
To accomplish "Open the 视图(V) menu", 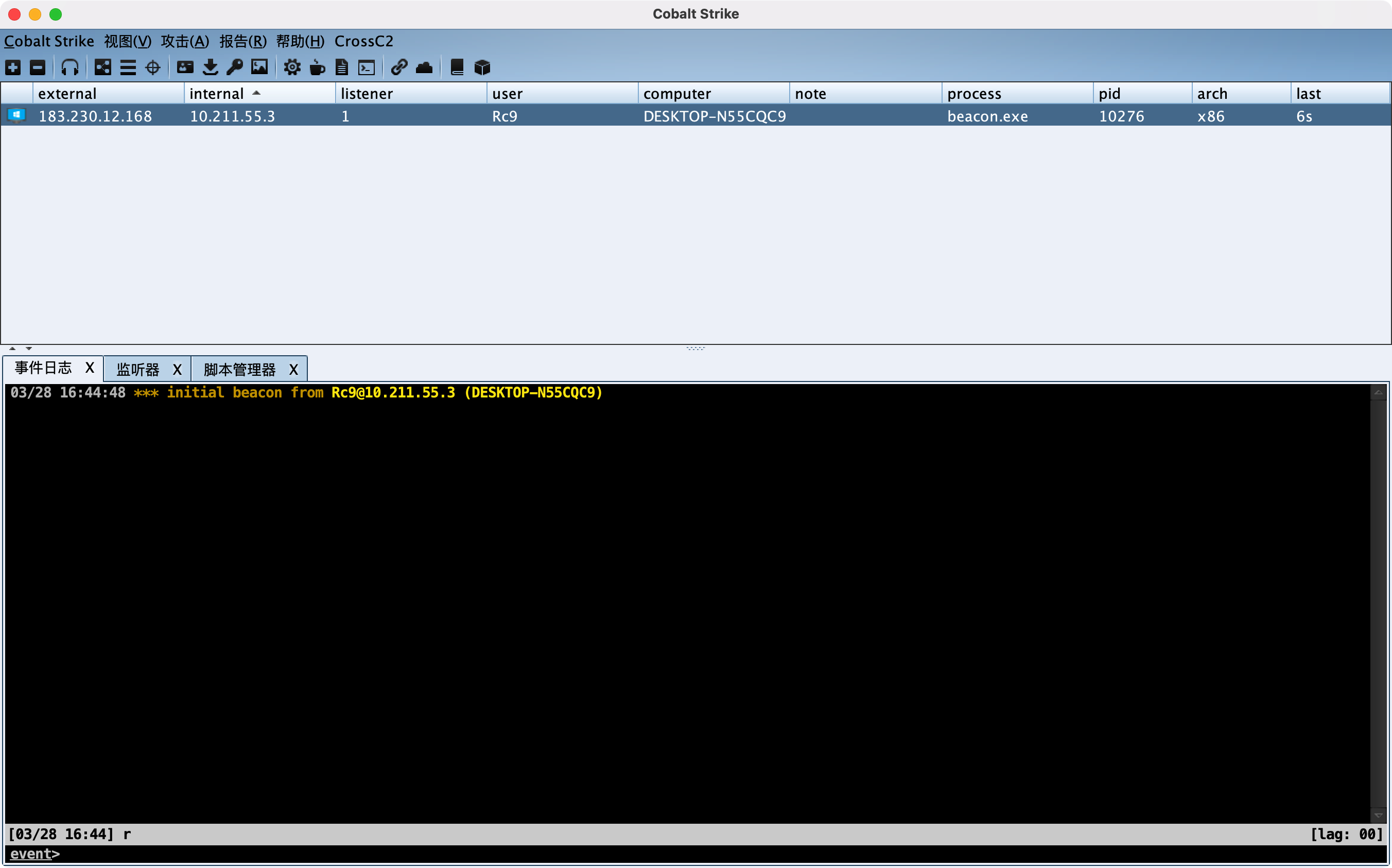I will (128, 41).
